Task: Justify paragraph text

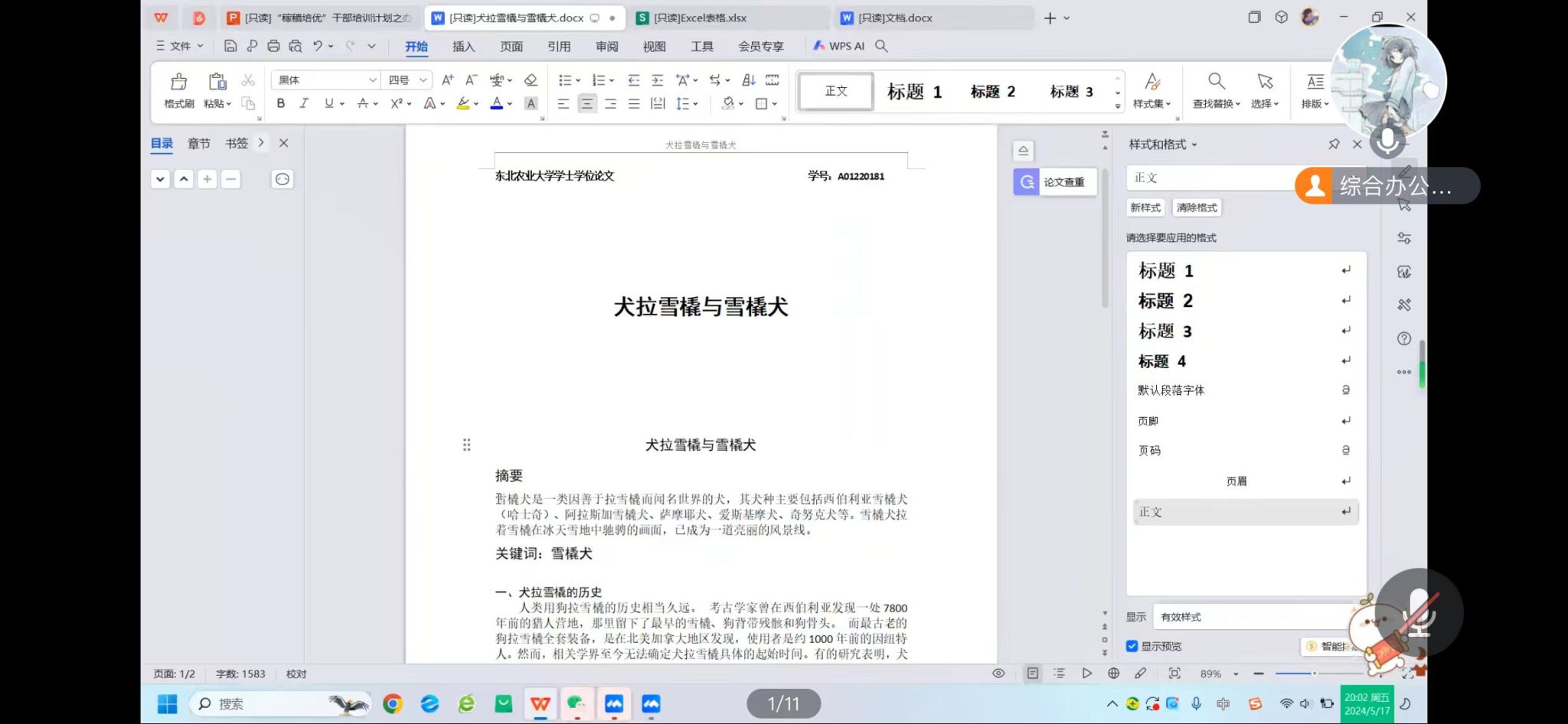Action: (x=634, y=103)
